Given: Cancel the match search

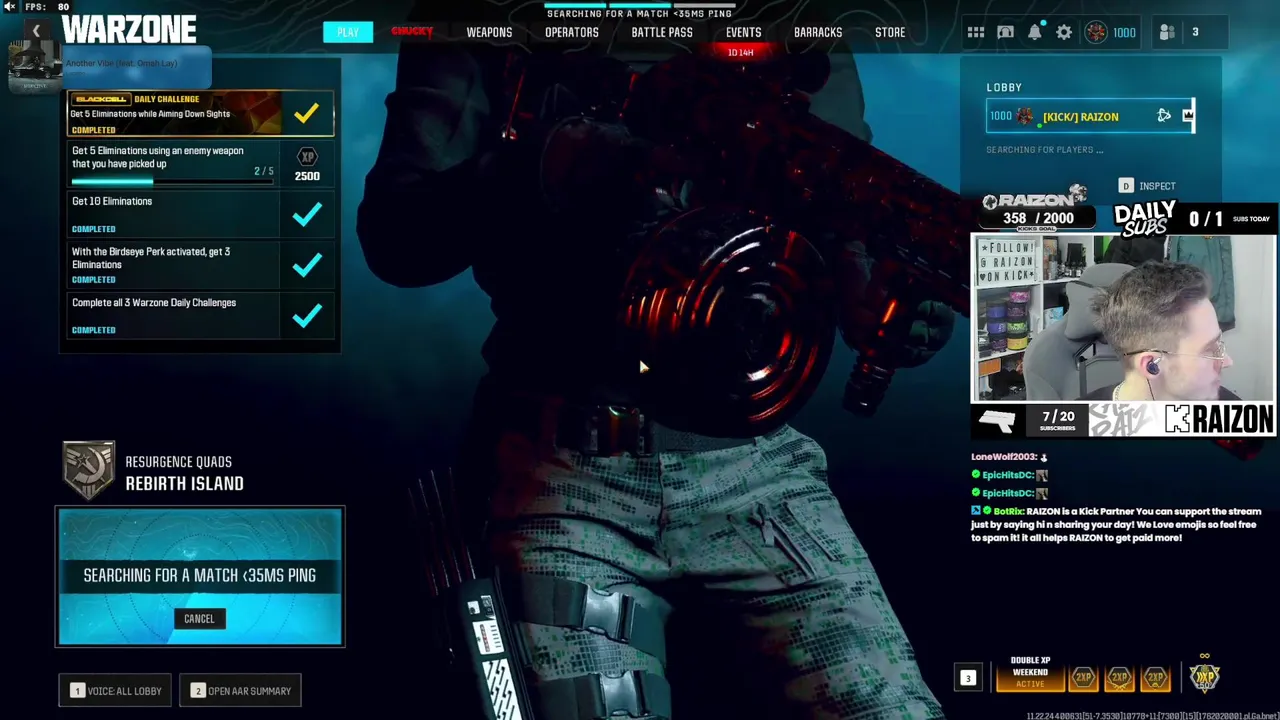Looking at the screenshot, I should (x=199, y=619).
